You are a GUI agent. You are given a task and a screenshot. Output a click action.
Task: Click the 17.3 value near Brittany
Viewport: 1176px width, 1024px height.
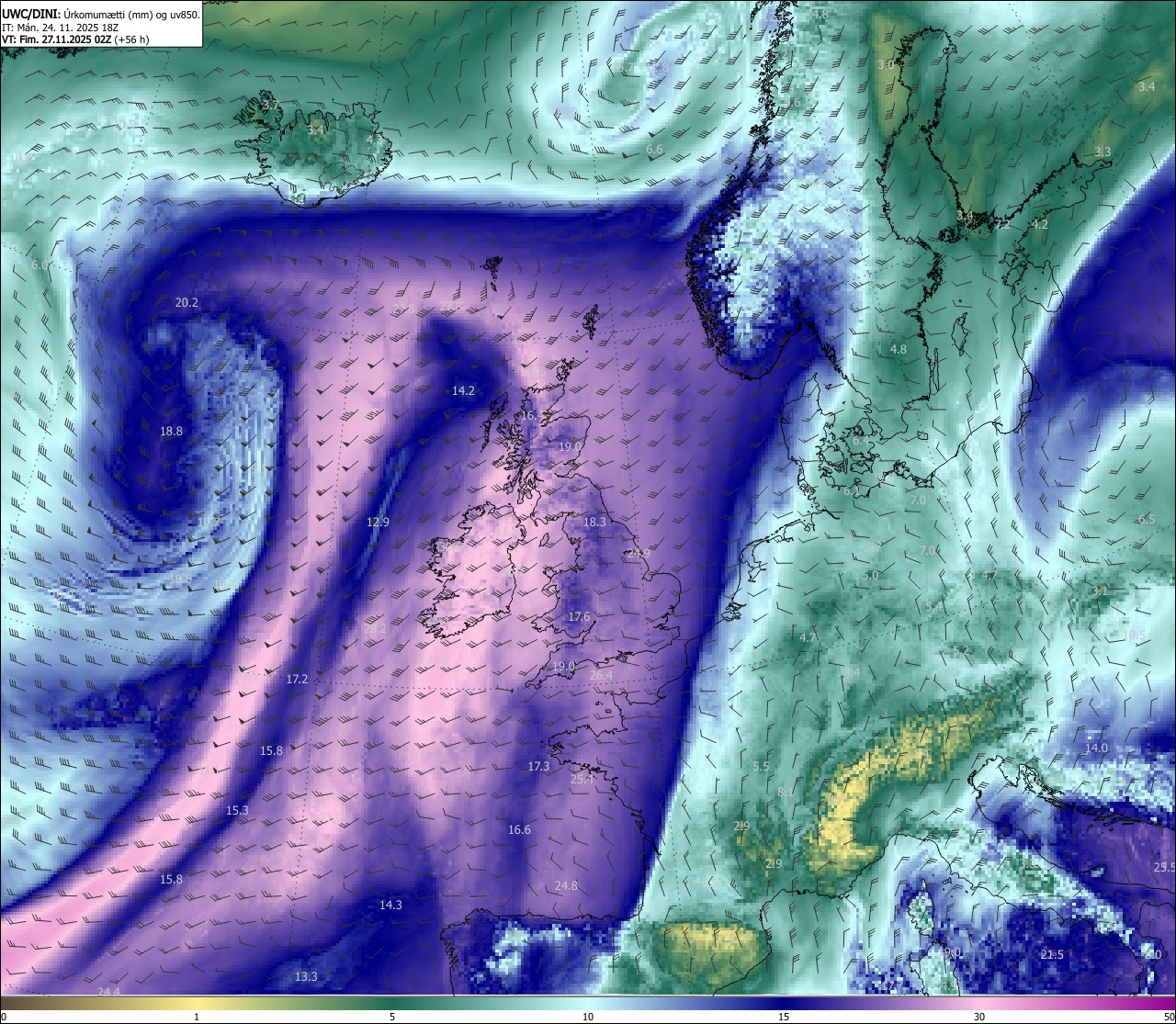(538, 766)
